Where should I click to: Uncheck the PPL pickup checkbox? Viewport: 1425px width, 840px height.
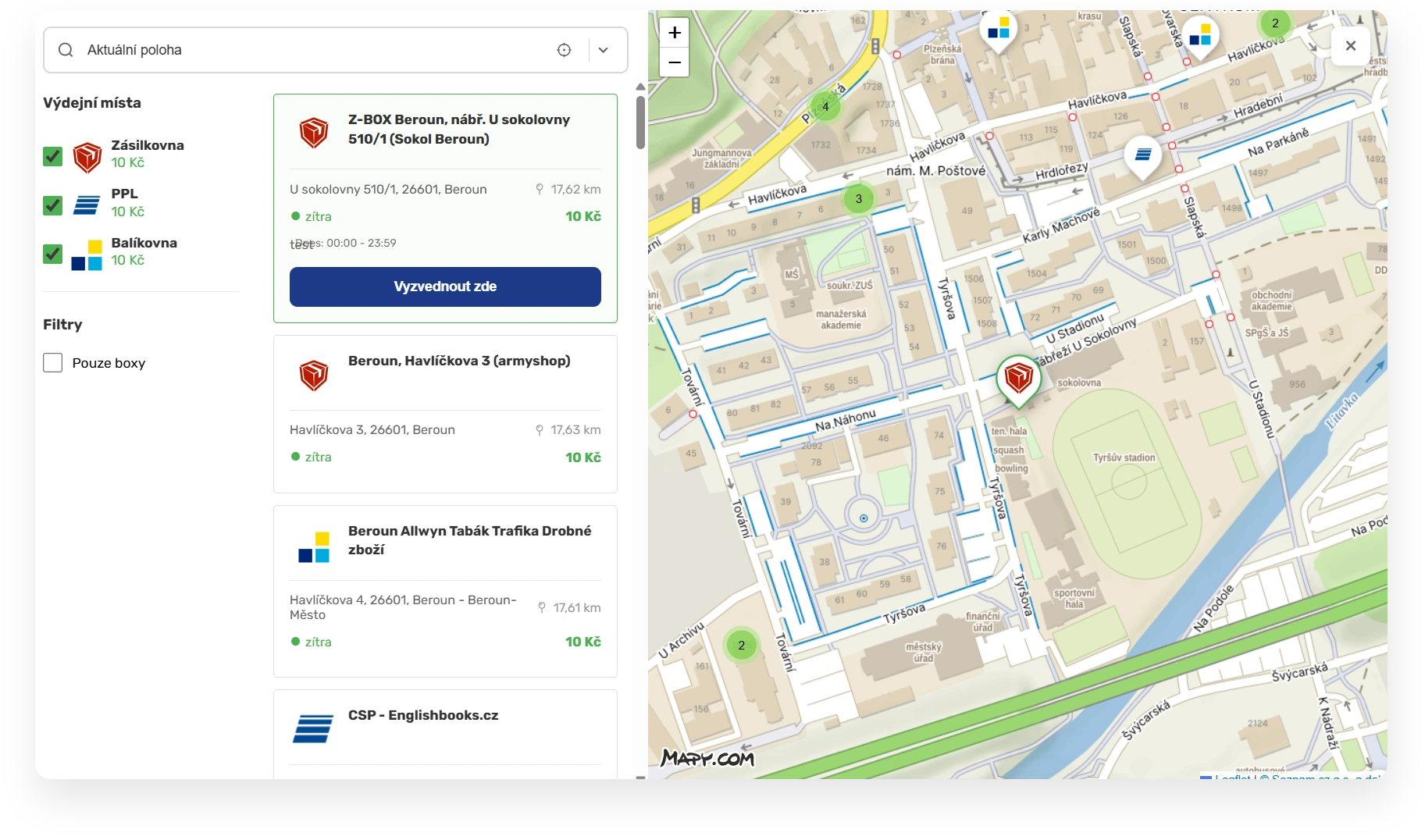(52, 205)
